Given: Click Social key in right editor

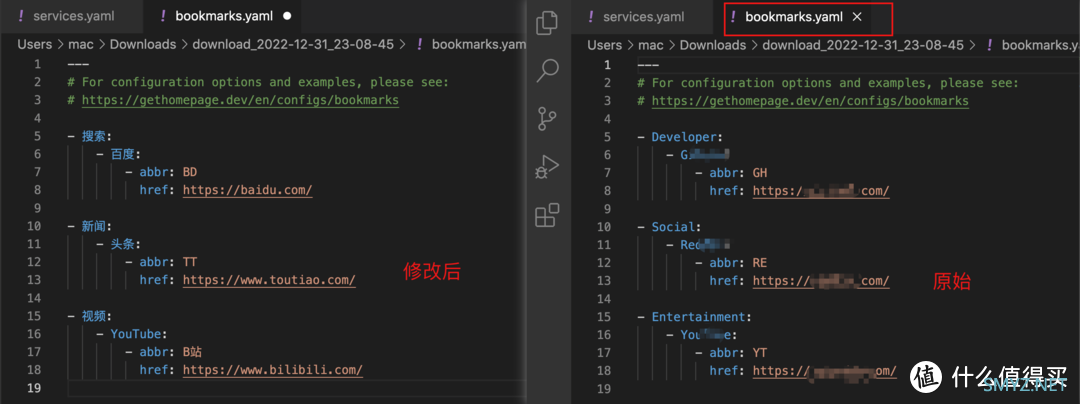Looking at the screenshot, I should pos(673,226).
